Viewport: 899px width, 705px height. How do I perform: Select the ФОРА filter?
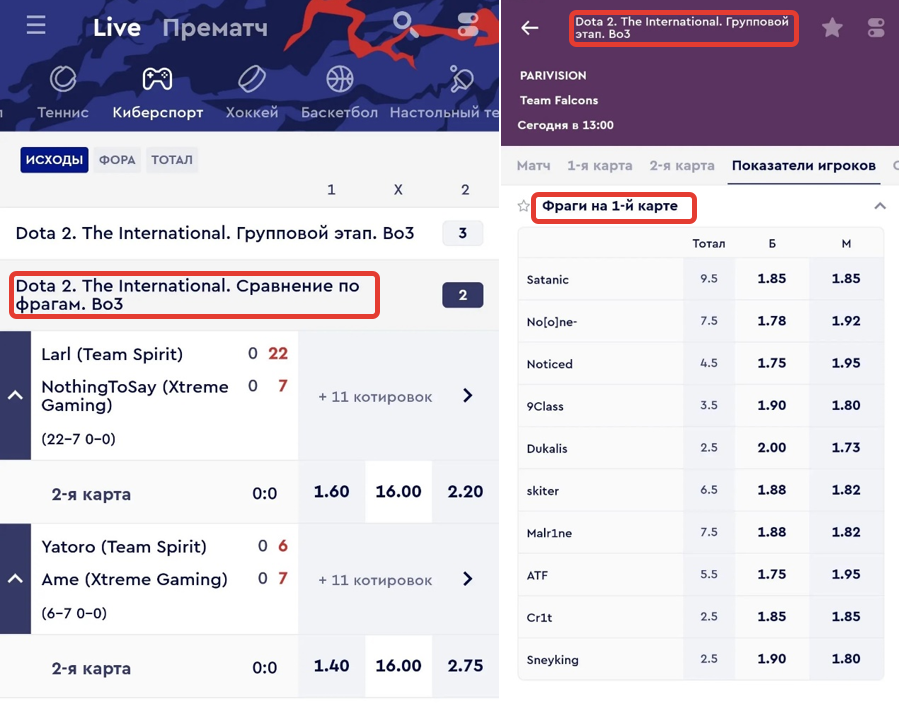point(117,160)
